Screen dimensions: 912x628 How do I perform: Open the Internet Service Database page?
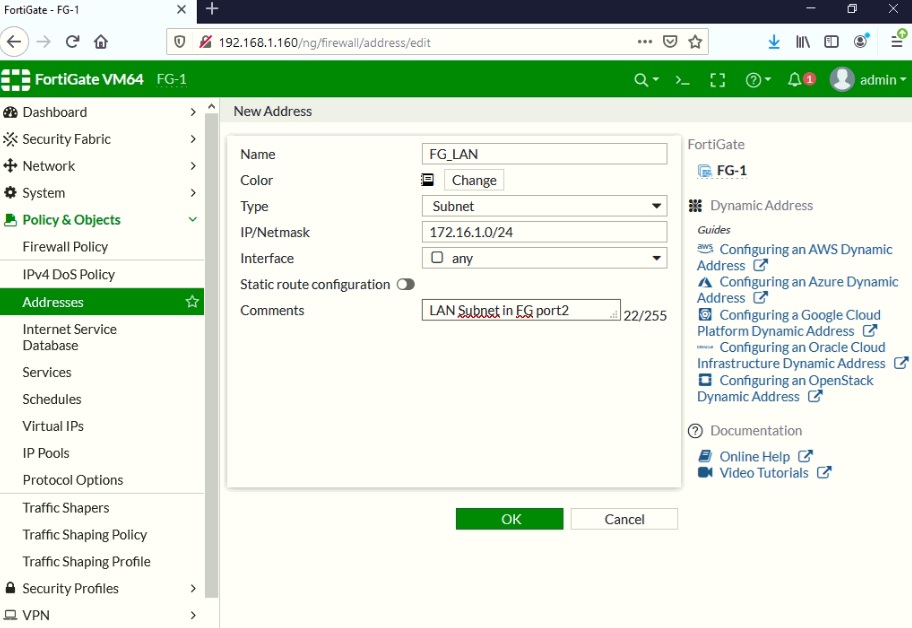point(70,337)
